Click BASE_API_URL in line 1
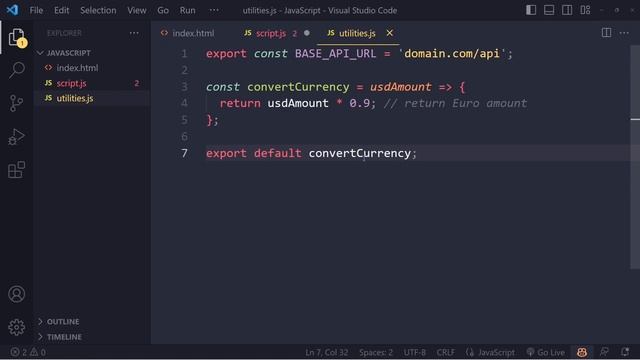This screenshot has height=360, width=640. [x=335, y=54]
